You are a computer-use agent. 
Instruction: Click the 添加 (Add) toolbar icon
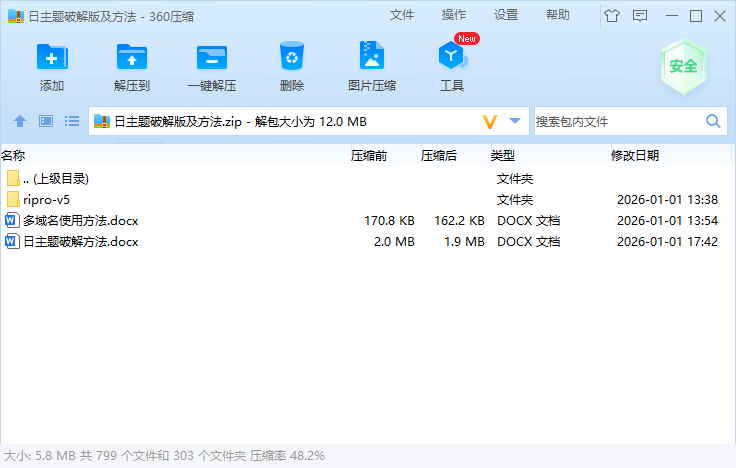(x=52, y=58)
